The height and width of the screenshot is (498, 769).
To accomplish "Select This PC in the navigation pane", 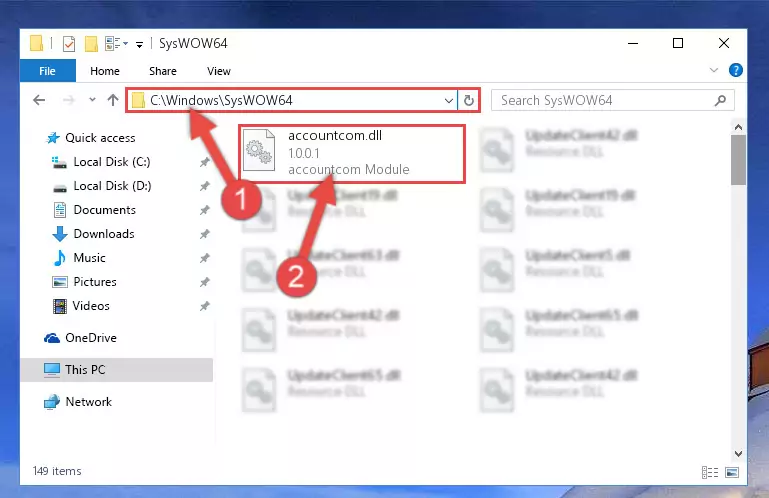I will tap(116, 370).
